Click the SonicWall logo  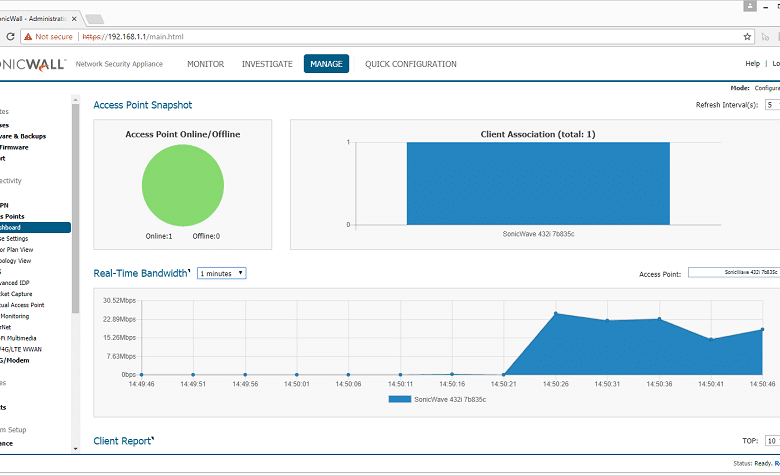(32, 64)
